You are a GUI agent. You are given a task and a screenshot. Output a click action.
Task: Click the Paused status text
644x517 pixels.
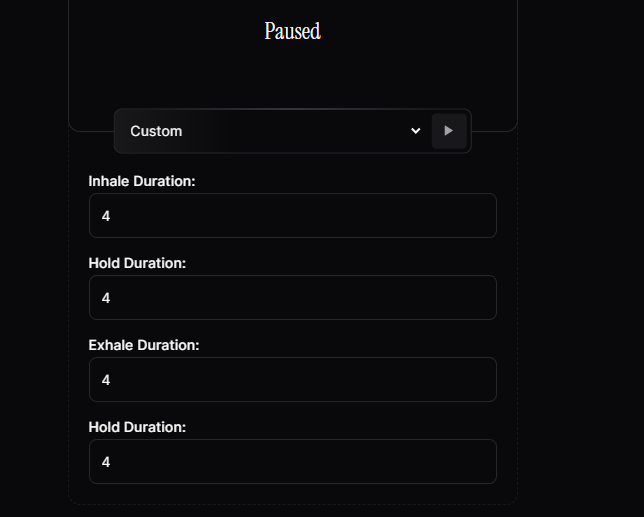pyautogui.click(x=292, y=32)
